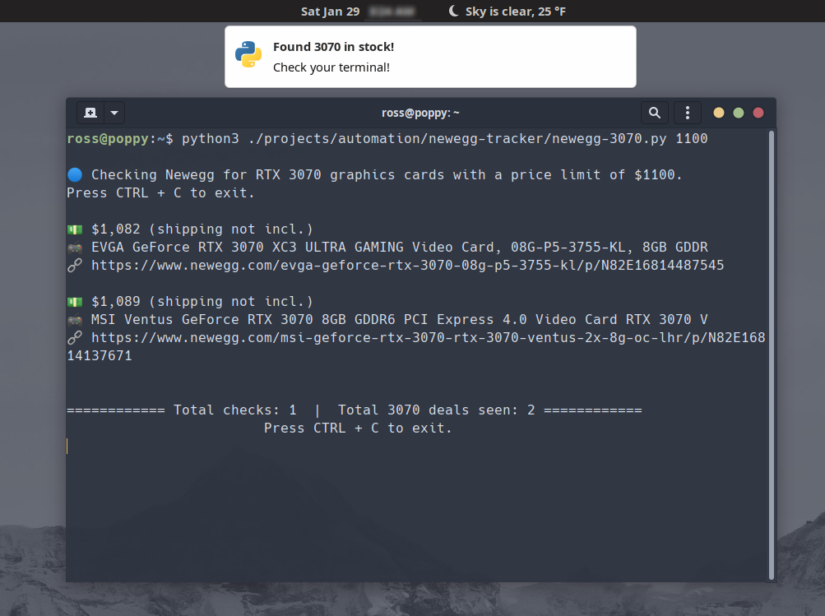Click the chain-link emoji before the MSI URL
Viewport: 825px width, 616px height.
[x=74, y=337]
